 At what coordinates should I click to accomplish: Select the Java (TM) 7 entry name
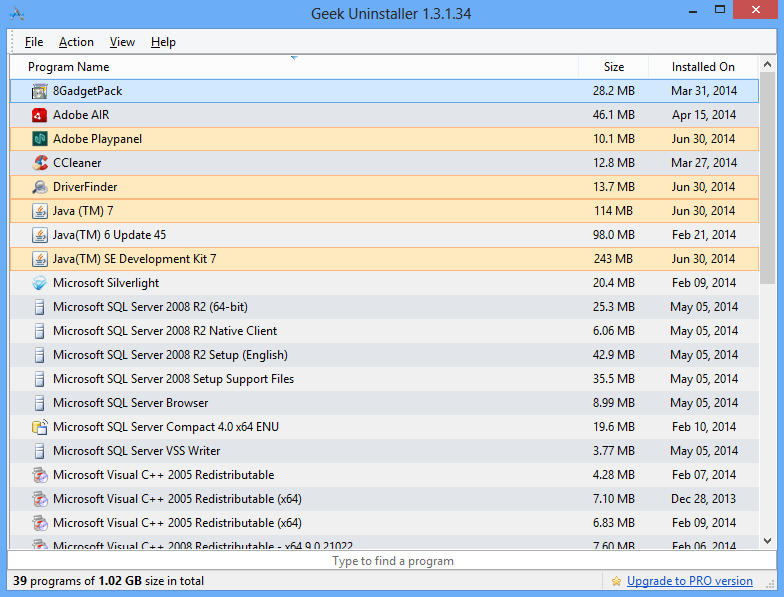click(x=83, y=211)
